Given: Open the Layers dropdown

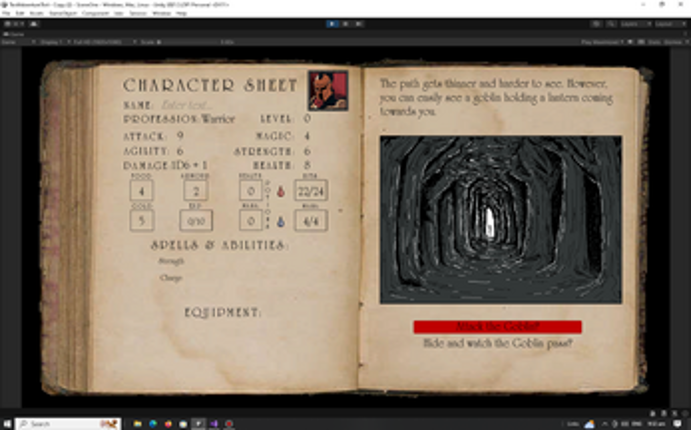Looking at the screenshot, I should click(635, 24).
